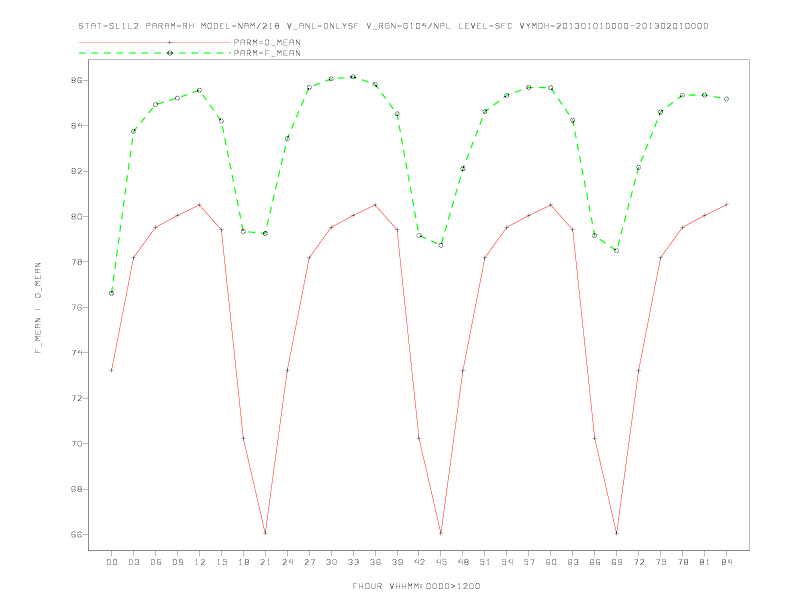Click the red O_MEAN minimum marker at hour 21
The image size is (792, 612).
click(265, 533)
